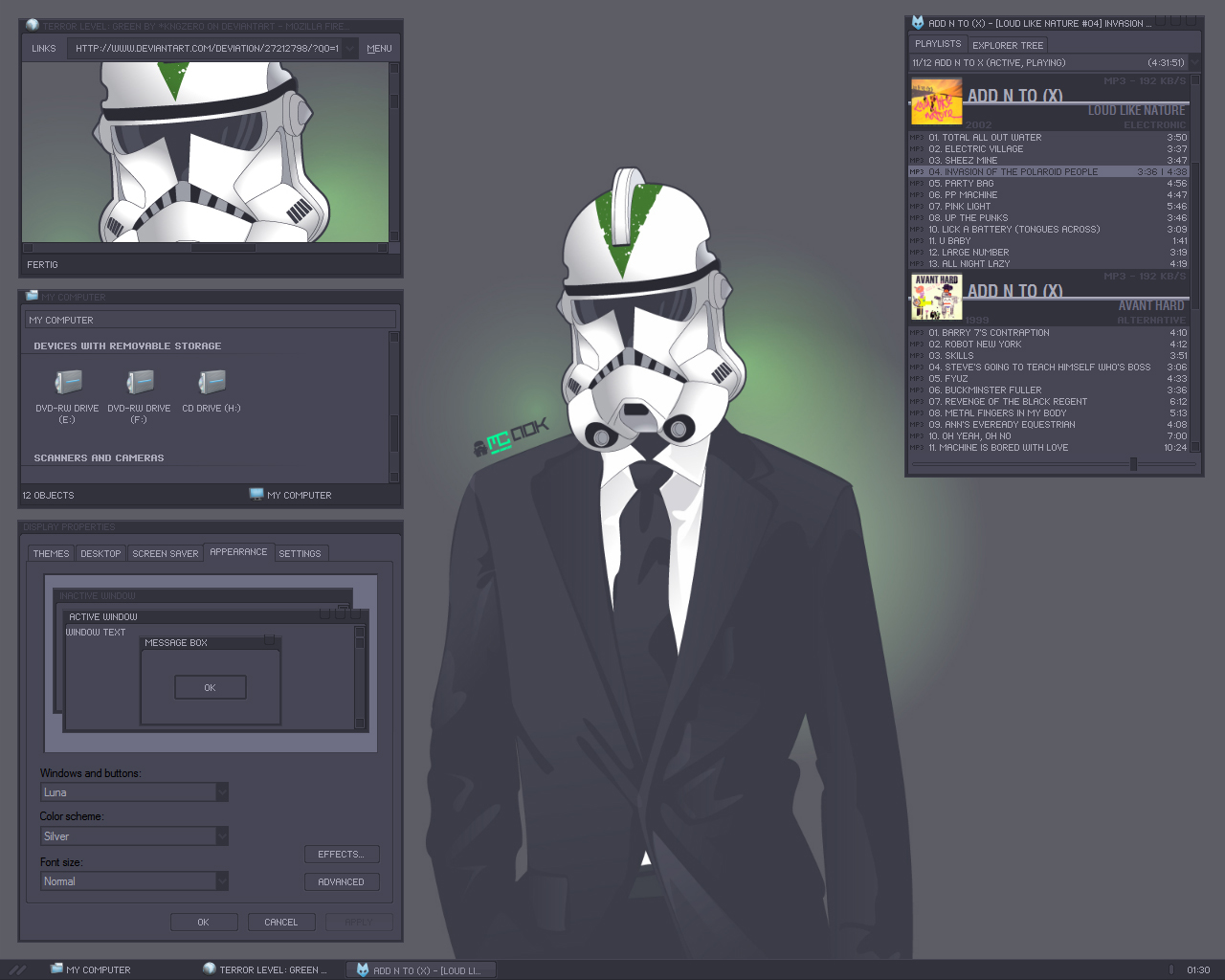Select track 04. Invasion of the Polaroid People
The image size is (1225, 980).
(x=1048, y=172)
